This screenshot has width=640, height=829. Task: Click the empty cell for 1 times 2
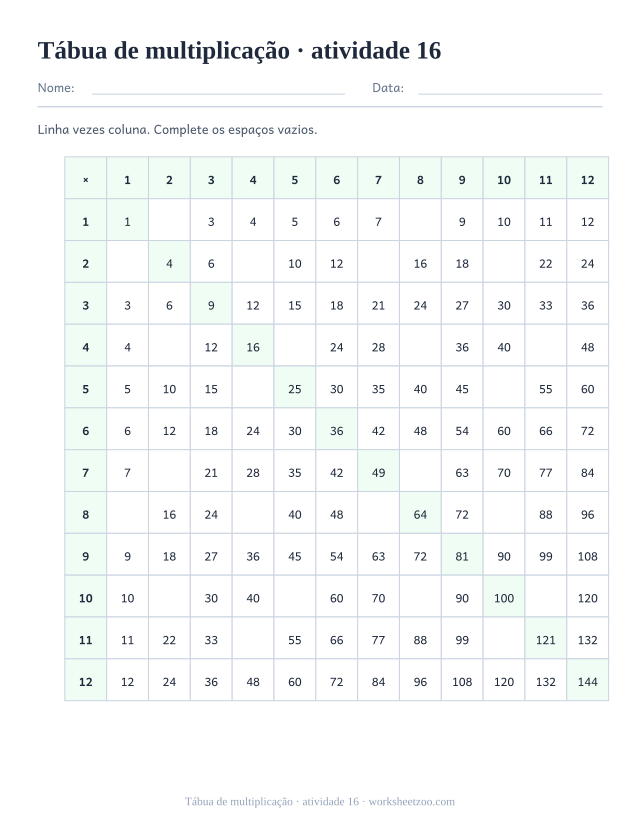pos(169,222)
